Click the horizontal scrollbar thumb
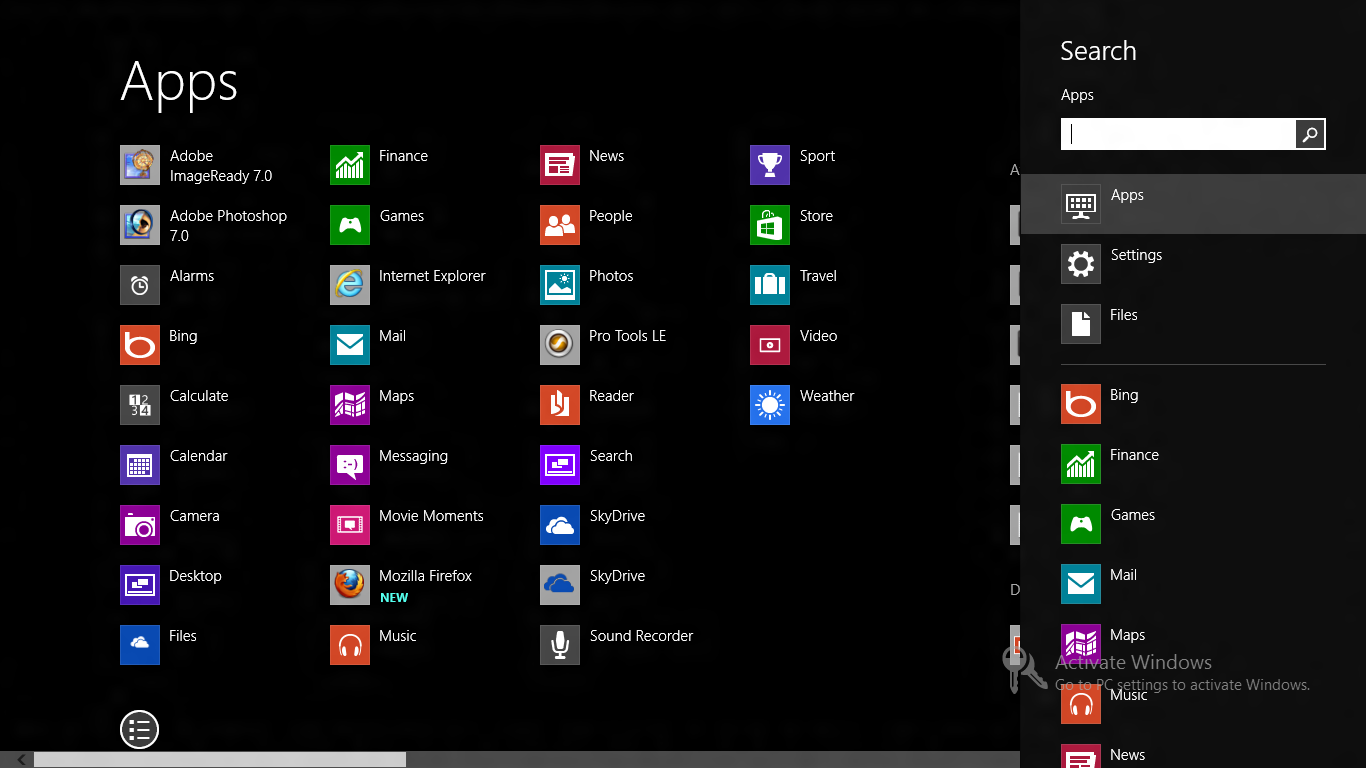 point(220,760)
